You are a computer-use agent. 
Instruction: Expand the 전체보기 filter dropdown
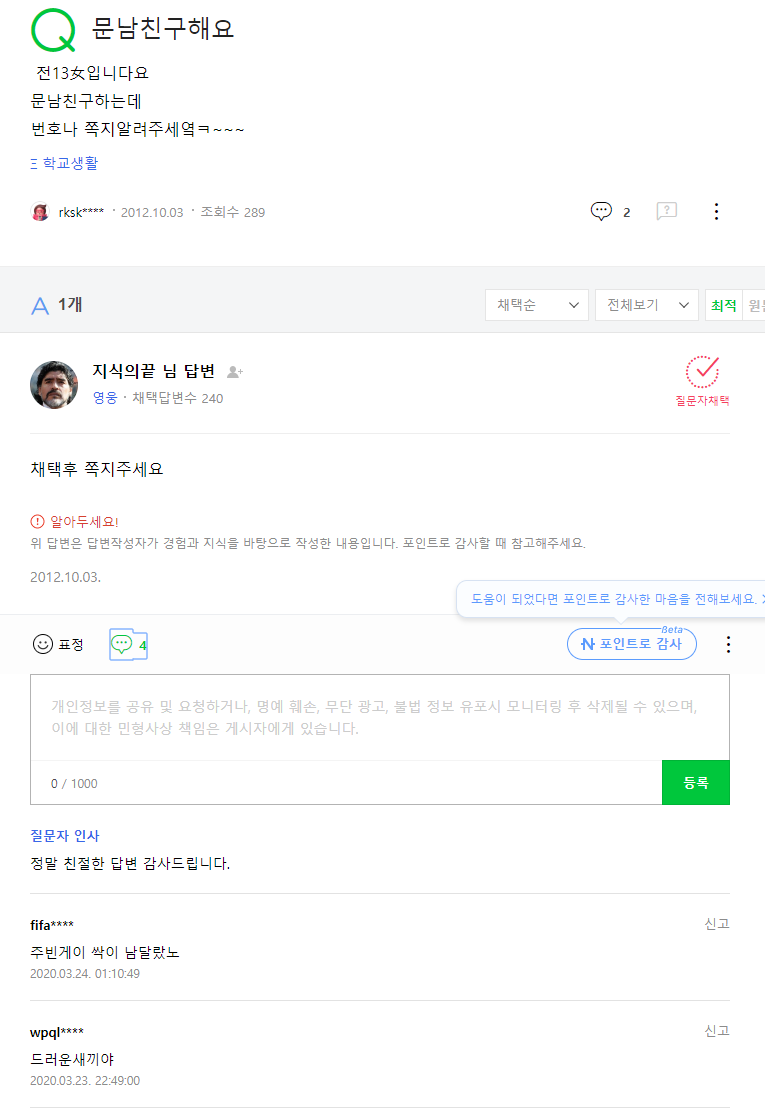coord(646,305)
